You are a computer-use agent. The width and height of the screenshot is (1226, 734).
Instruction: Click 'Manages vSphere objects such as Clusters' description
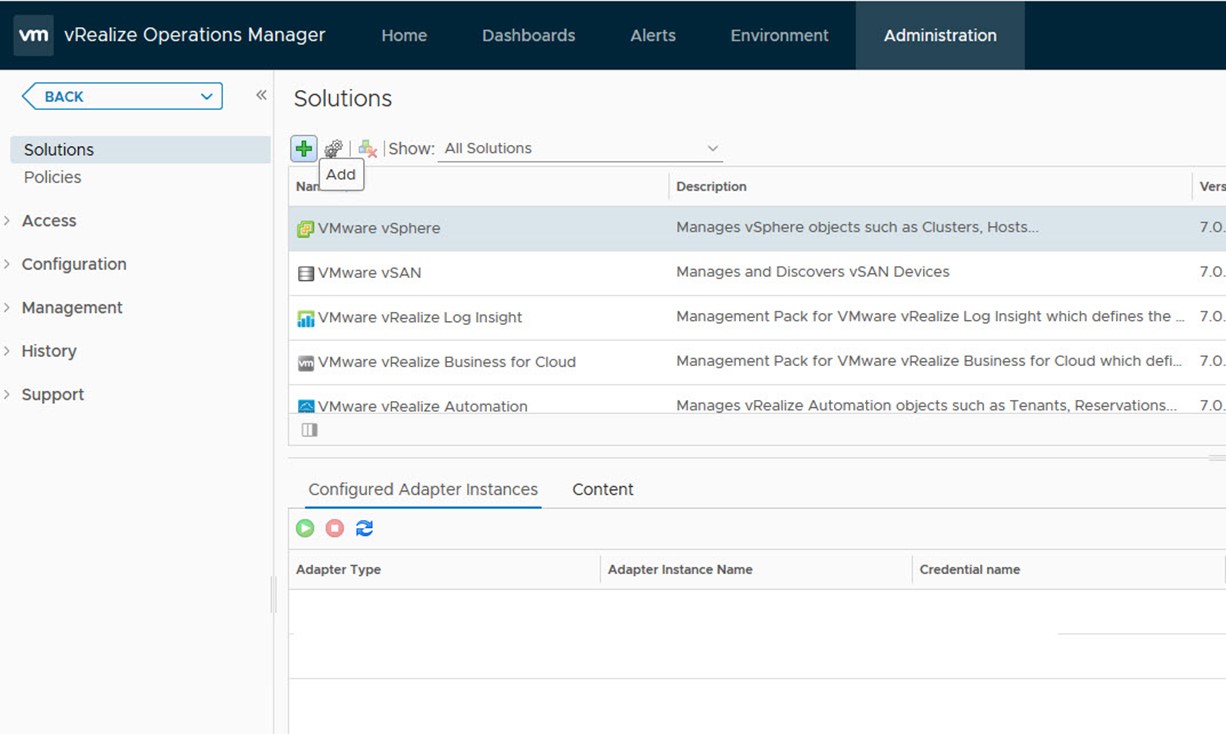(x=857, y=227)
